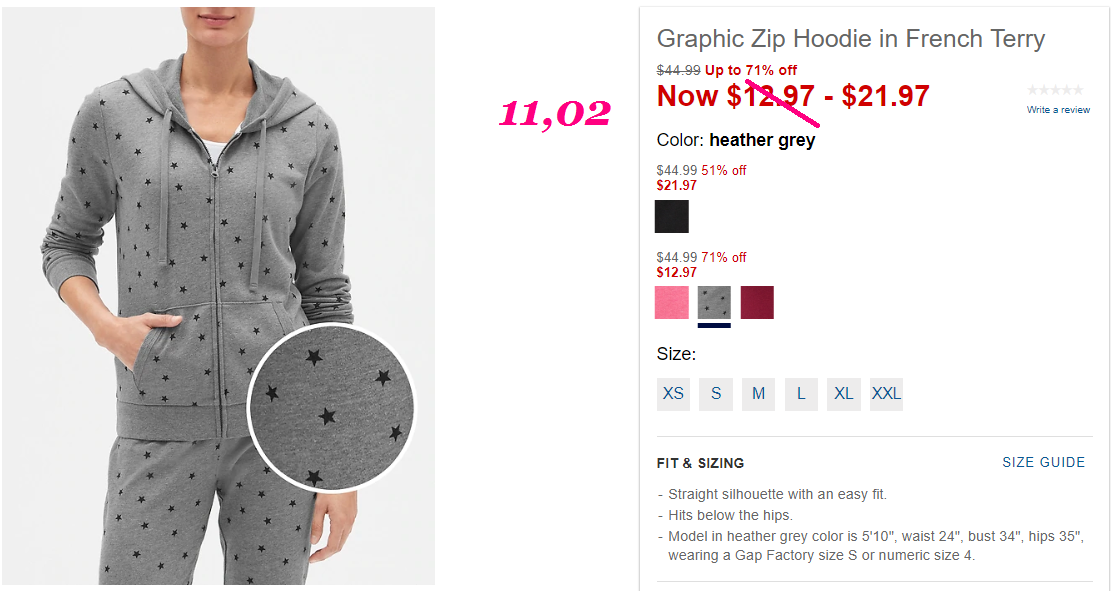Select the heather grey star swatch
The height and width of the screenshot is (591, 1119).
(714, 303)
